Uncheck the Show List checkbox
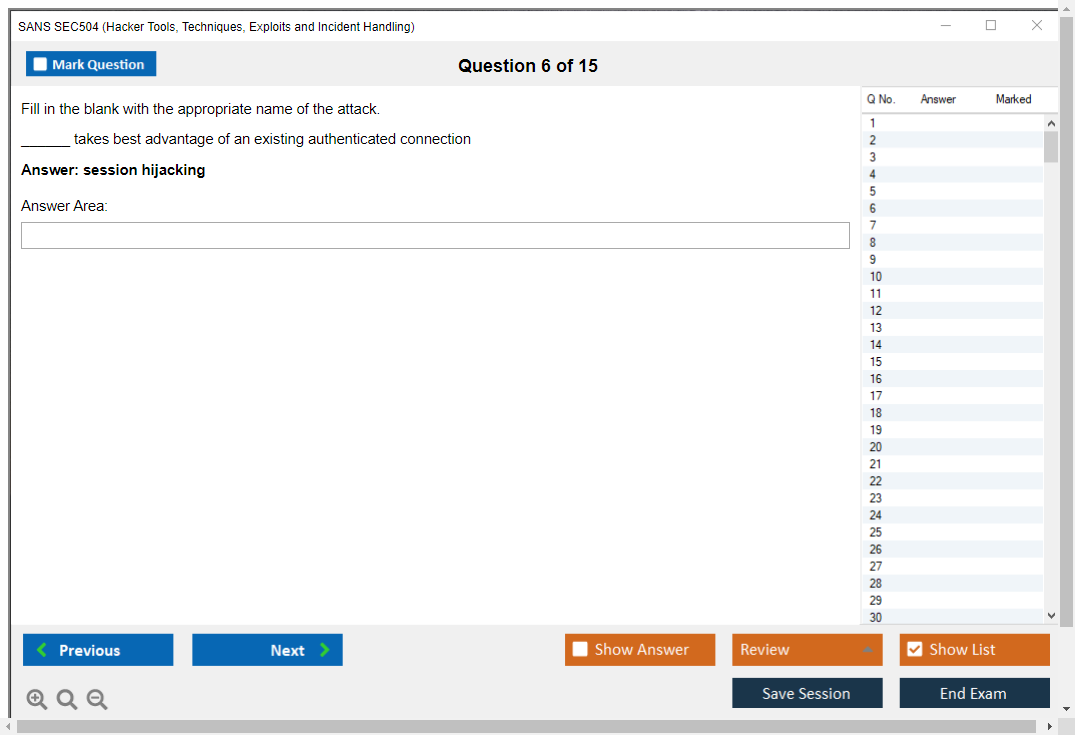This screenshot has height=735, width=1075. click(914, 650)
